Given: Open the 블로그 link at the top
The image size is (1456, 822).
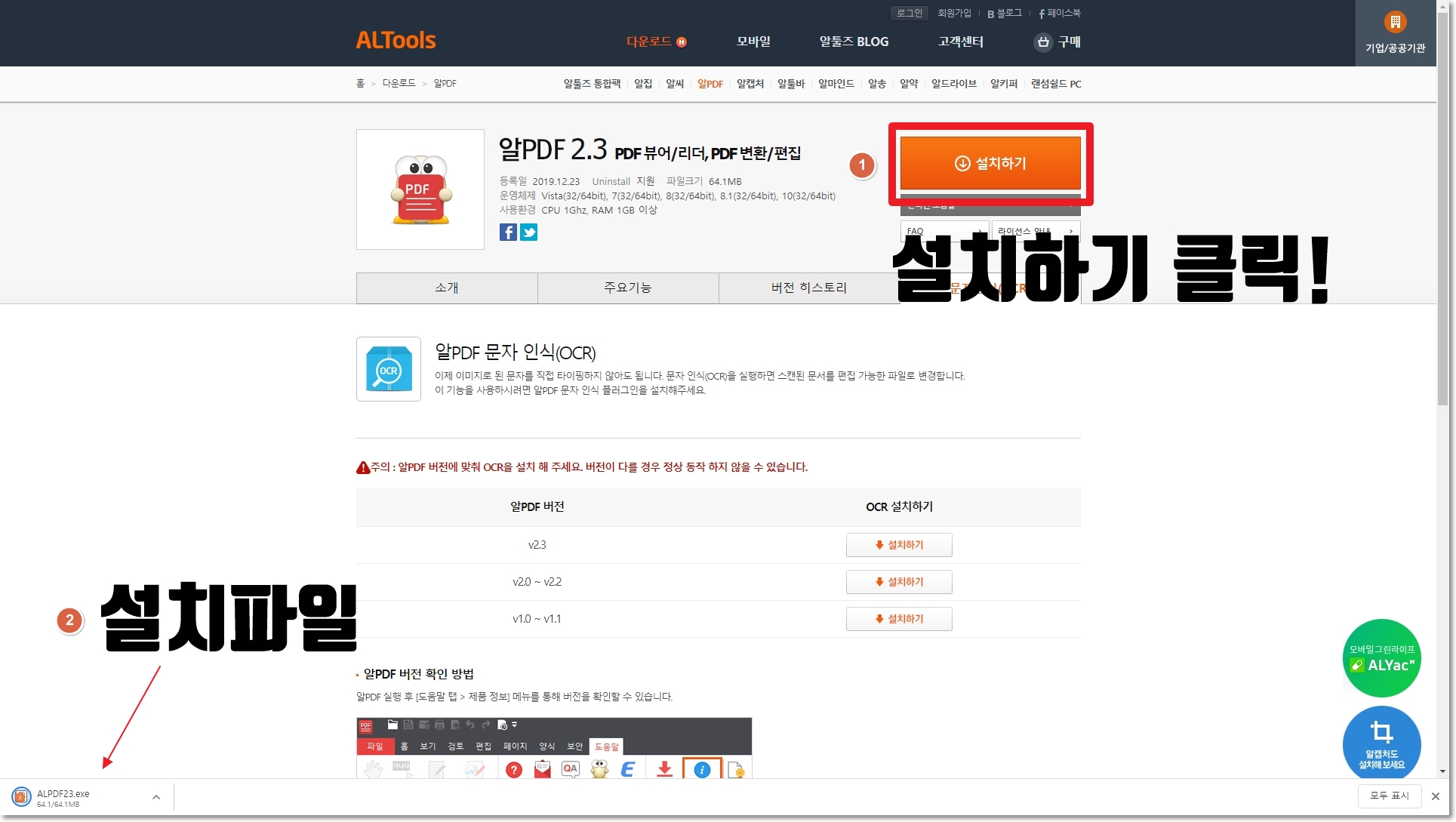Looking at the screenshot, I should click(1004, 13).
